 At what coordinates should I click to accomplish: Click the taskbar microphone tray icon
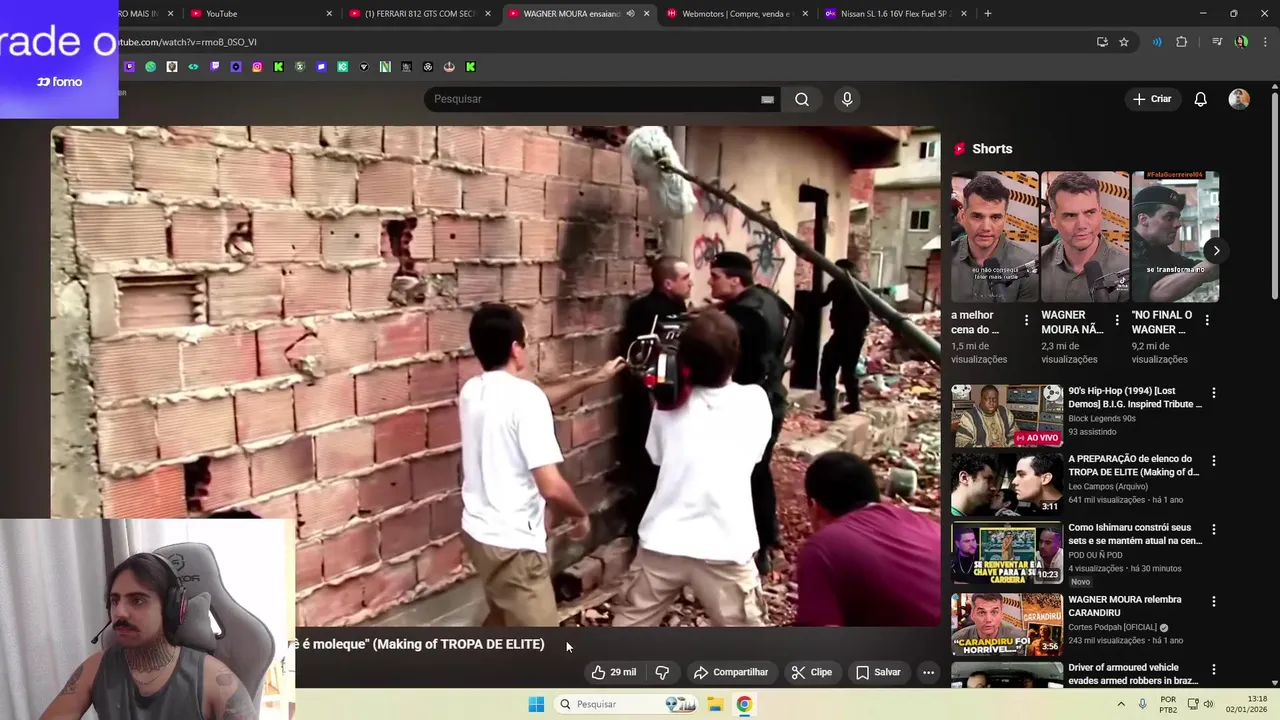[1142, 704]
